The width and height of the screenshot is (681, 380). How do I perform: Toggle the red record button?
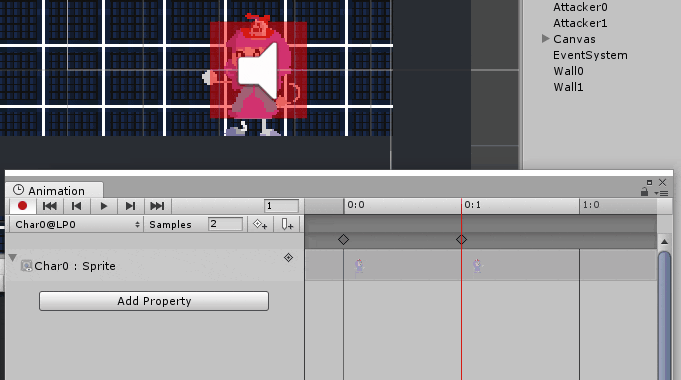(23, 206)
